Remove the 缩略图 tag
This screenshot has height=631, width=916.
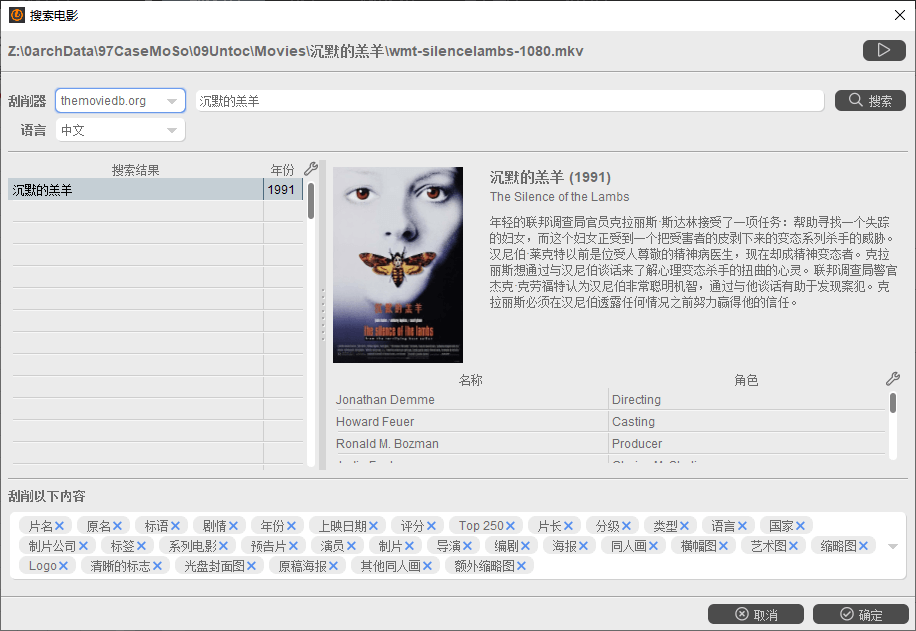(863, 546)
